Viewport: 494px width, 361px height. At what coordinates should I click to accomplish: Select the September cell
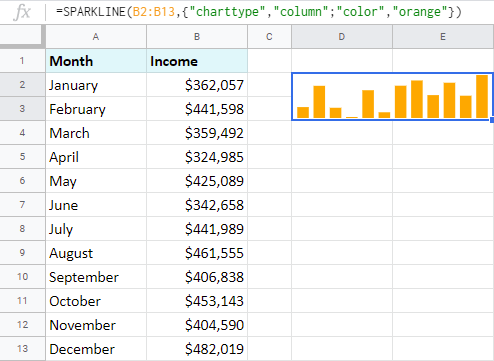[96, 277]
